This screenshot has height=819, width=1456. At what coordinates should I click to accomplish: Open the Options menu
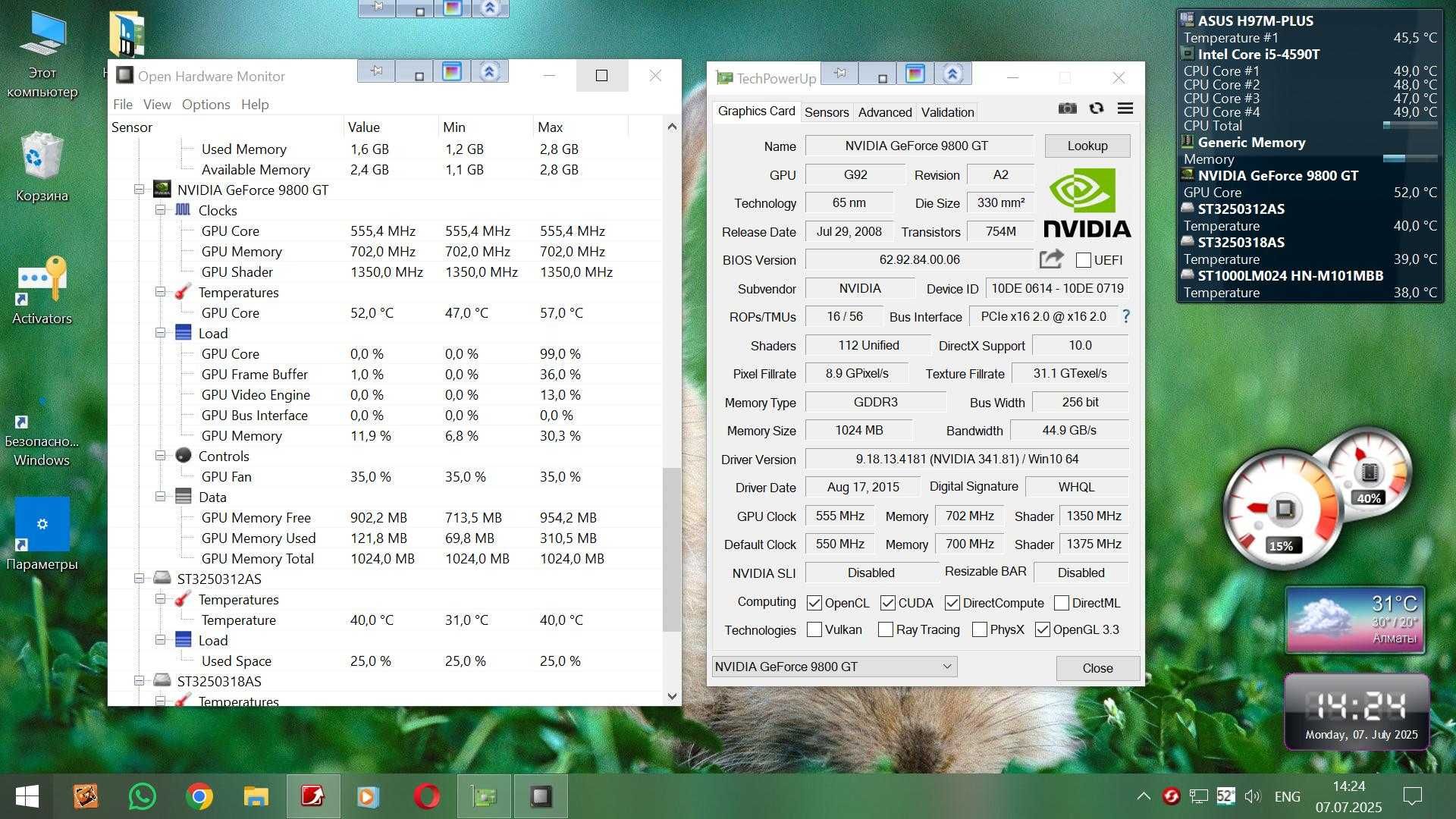coord(206,104)
